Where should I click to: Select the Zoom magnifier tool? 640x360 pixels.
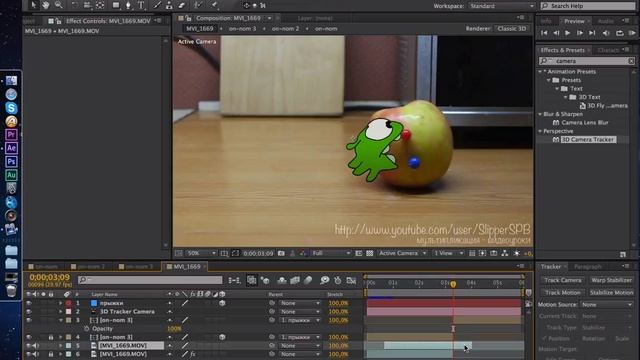[58, 5]
